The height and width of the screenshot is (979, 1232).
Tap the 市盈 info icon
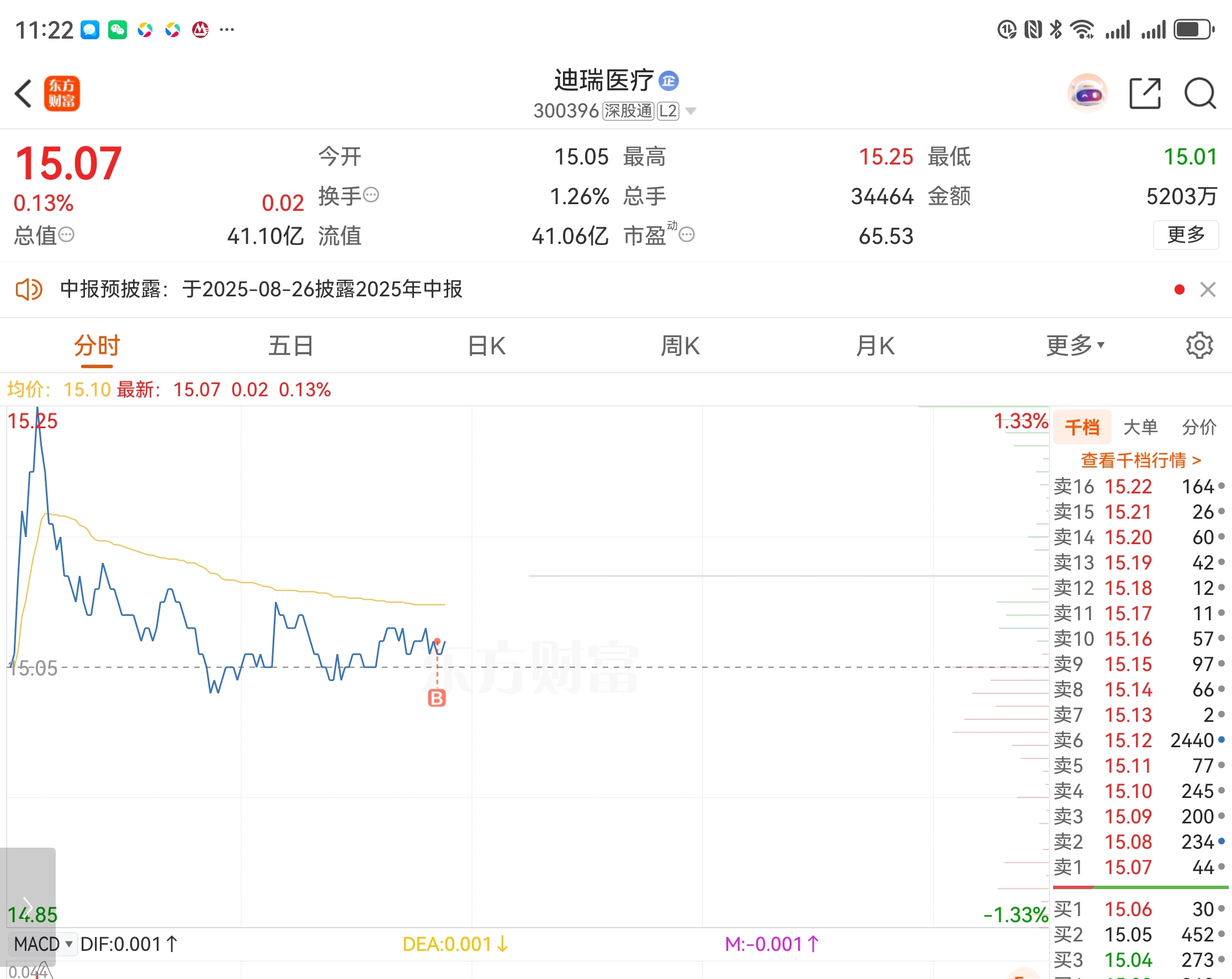click(687, 234)
